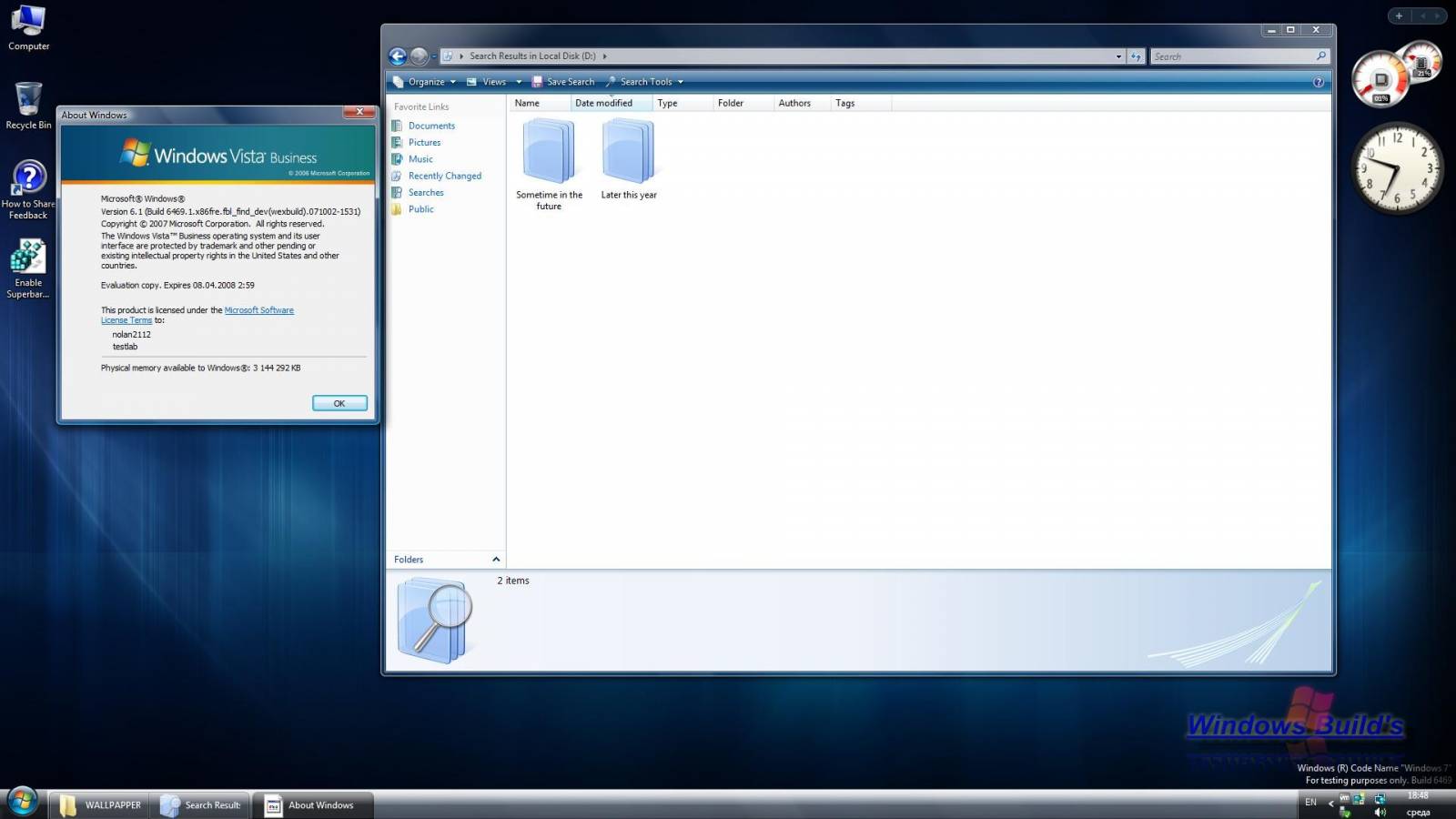The width and height of the screenshot is (1456, 819).
Task: Click the search location icon in address bar
Action: tap(448, 56)
